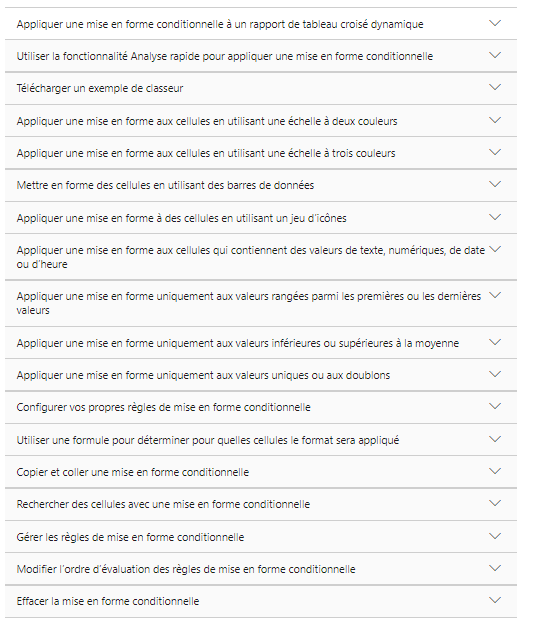
Task: Click chevron for 'jeu d'icônes' section
Action: point(495,217)
